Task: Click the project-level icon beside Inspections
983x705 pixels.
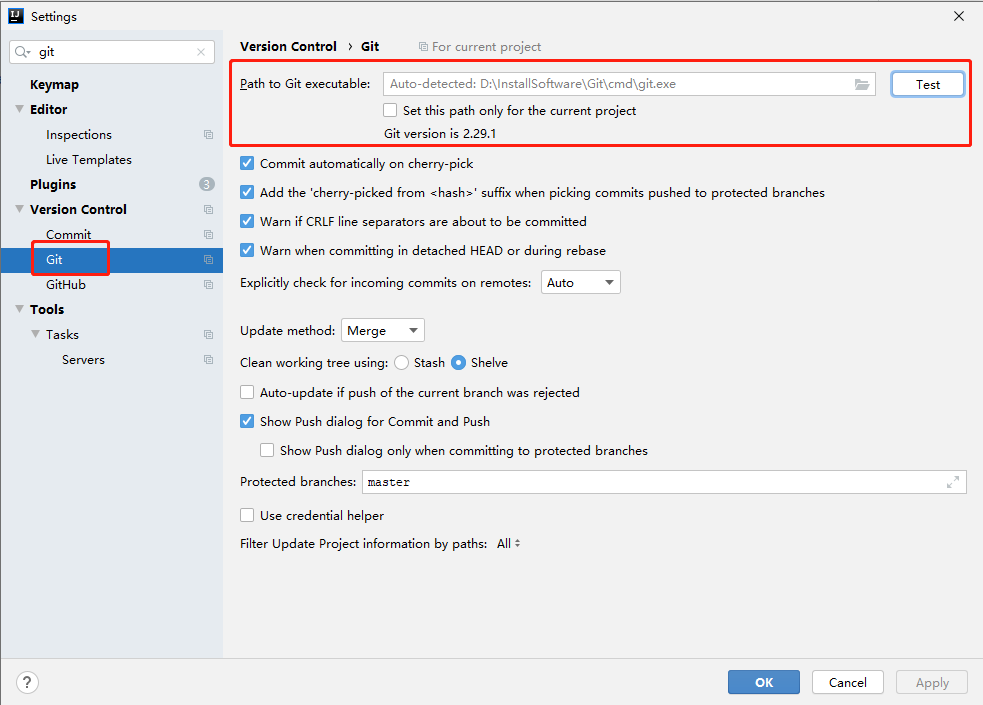Action: coord(208,135)
